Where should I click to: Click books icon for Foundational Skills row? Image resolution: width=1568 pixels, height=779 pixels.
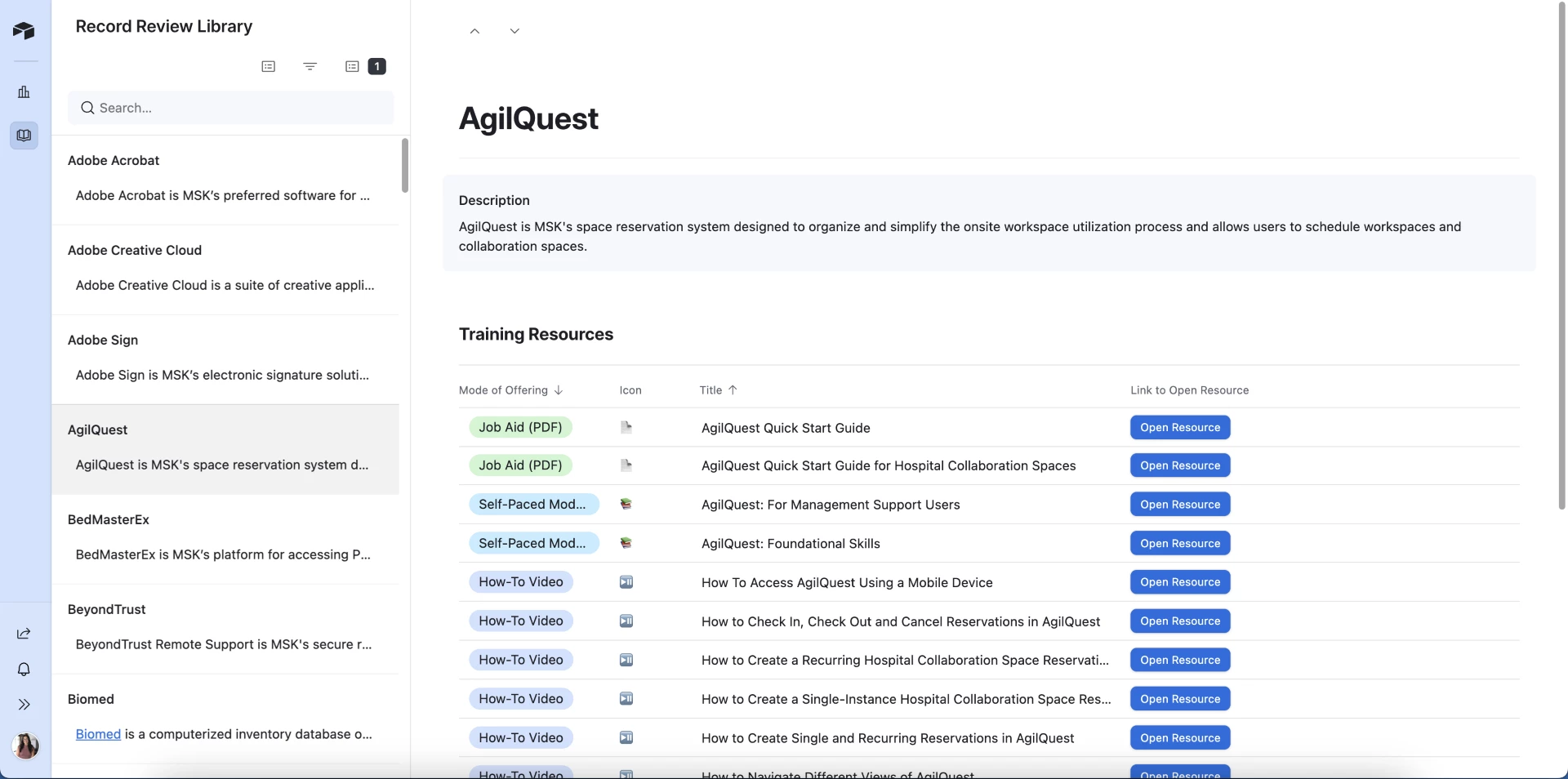coord(626,543)
